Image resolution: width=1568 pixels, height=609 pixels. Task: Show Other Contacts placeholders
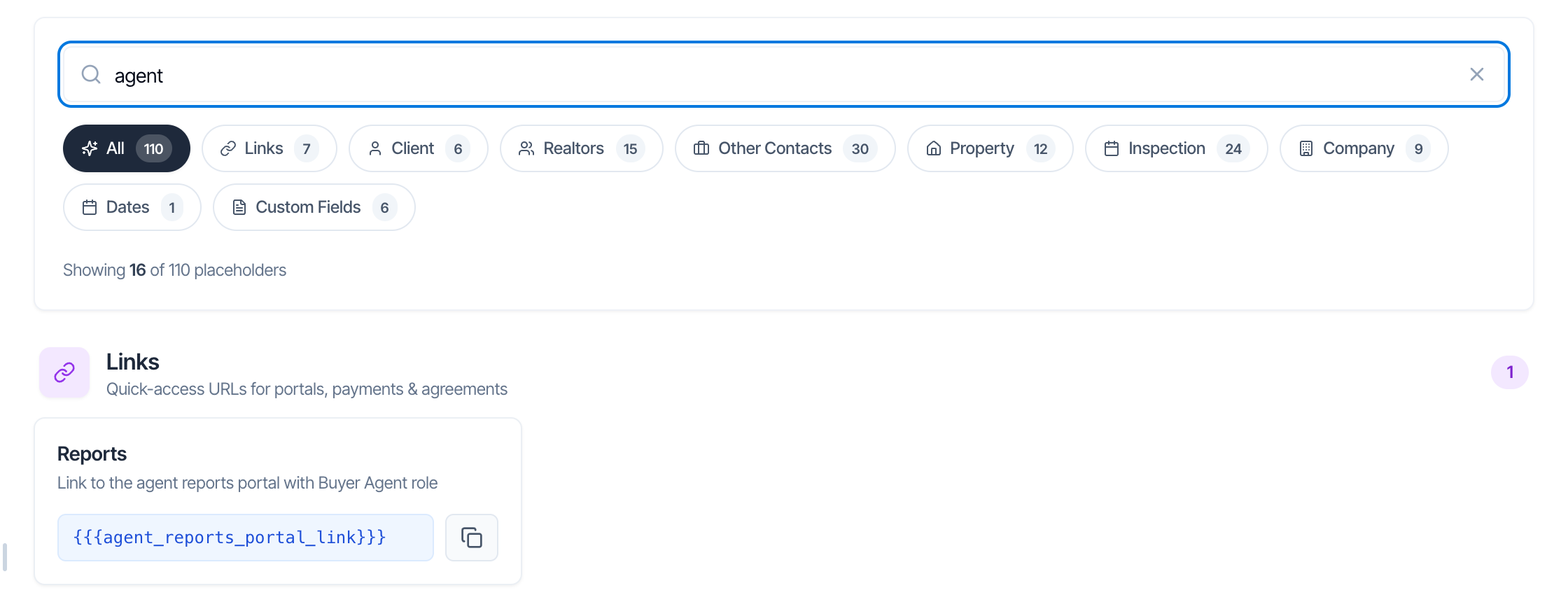click(x=785, y=148)
